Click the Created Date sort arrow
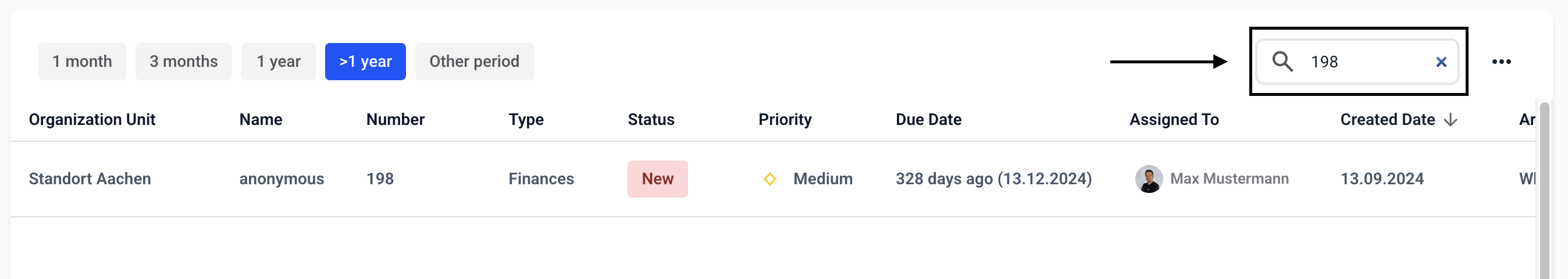The width and height of the screenshot is (1568, 279). [1451, 120]
